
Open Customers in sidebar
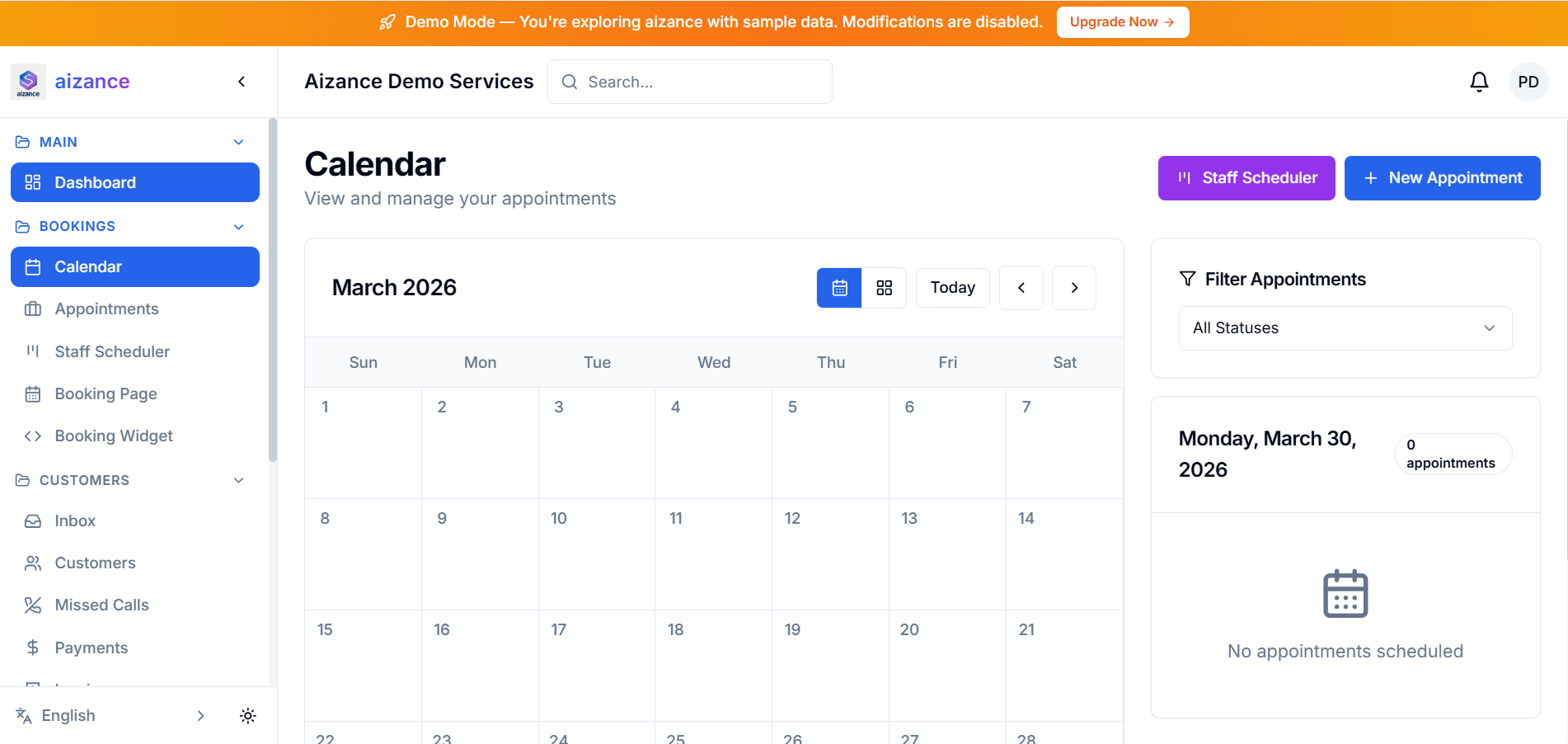pos(135,563)
